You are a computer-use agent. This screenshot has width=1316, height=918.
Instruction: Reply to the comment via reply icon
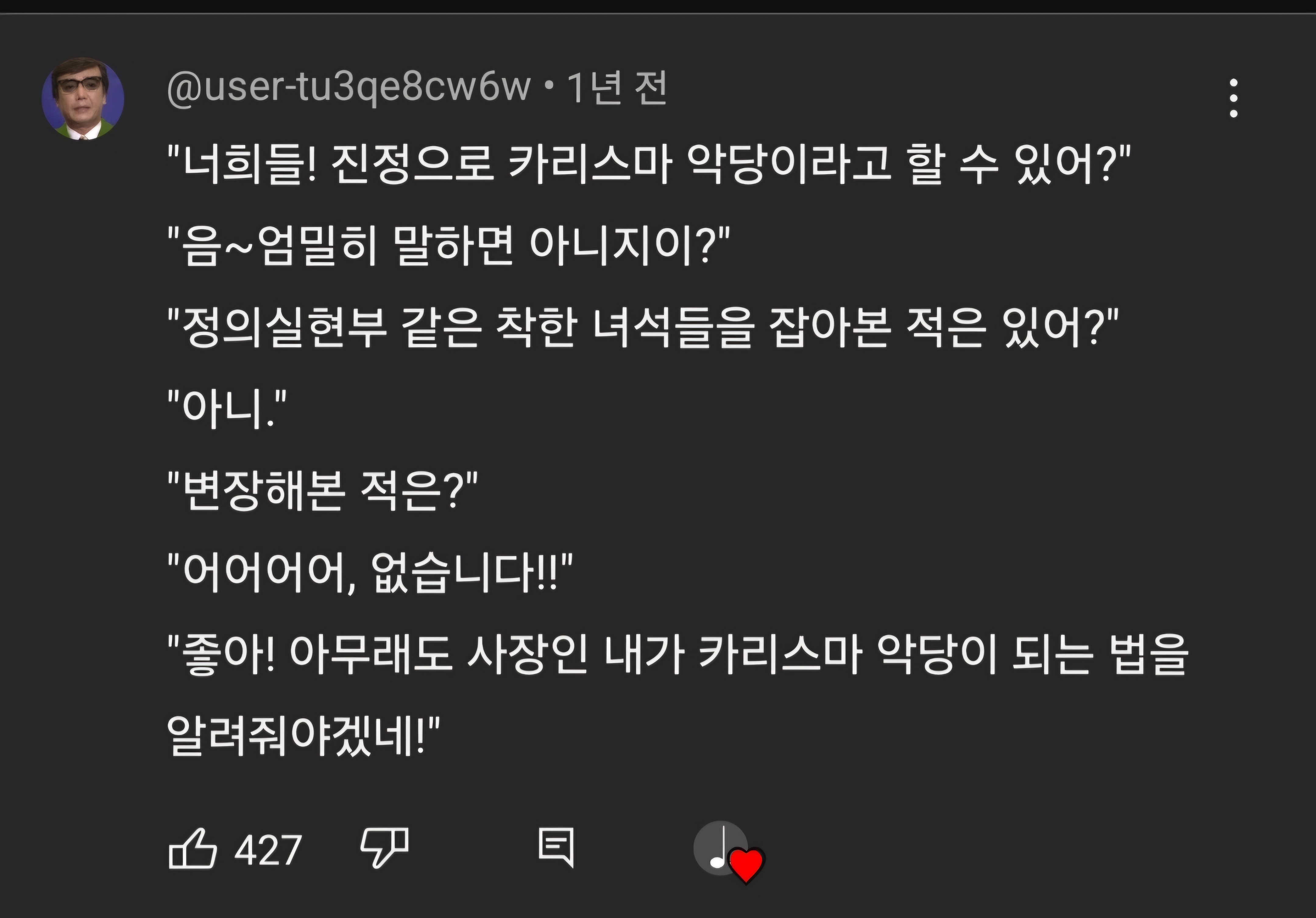(x=556, y=847)
